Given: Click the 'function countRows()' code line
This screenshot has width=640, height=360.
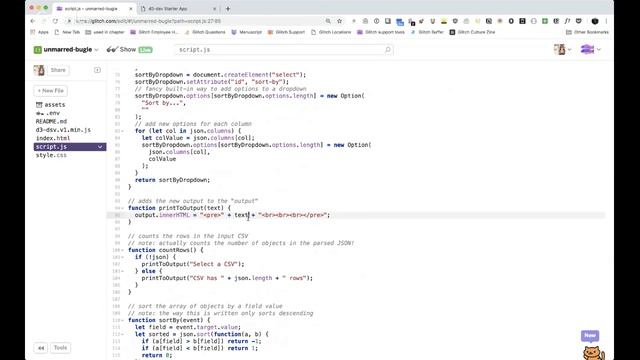Looking at the screenshot, I should 166,250.
